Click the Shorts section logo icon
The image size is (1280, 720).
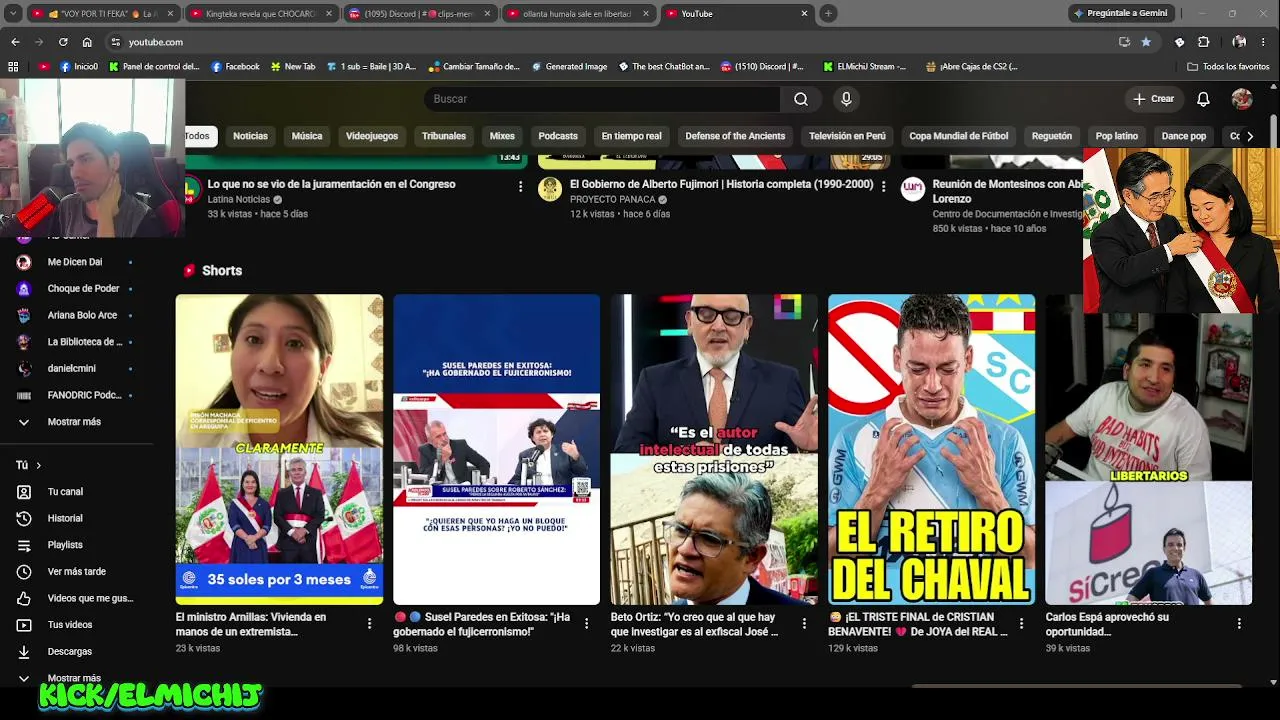[x=189, y=270]
